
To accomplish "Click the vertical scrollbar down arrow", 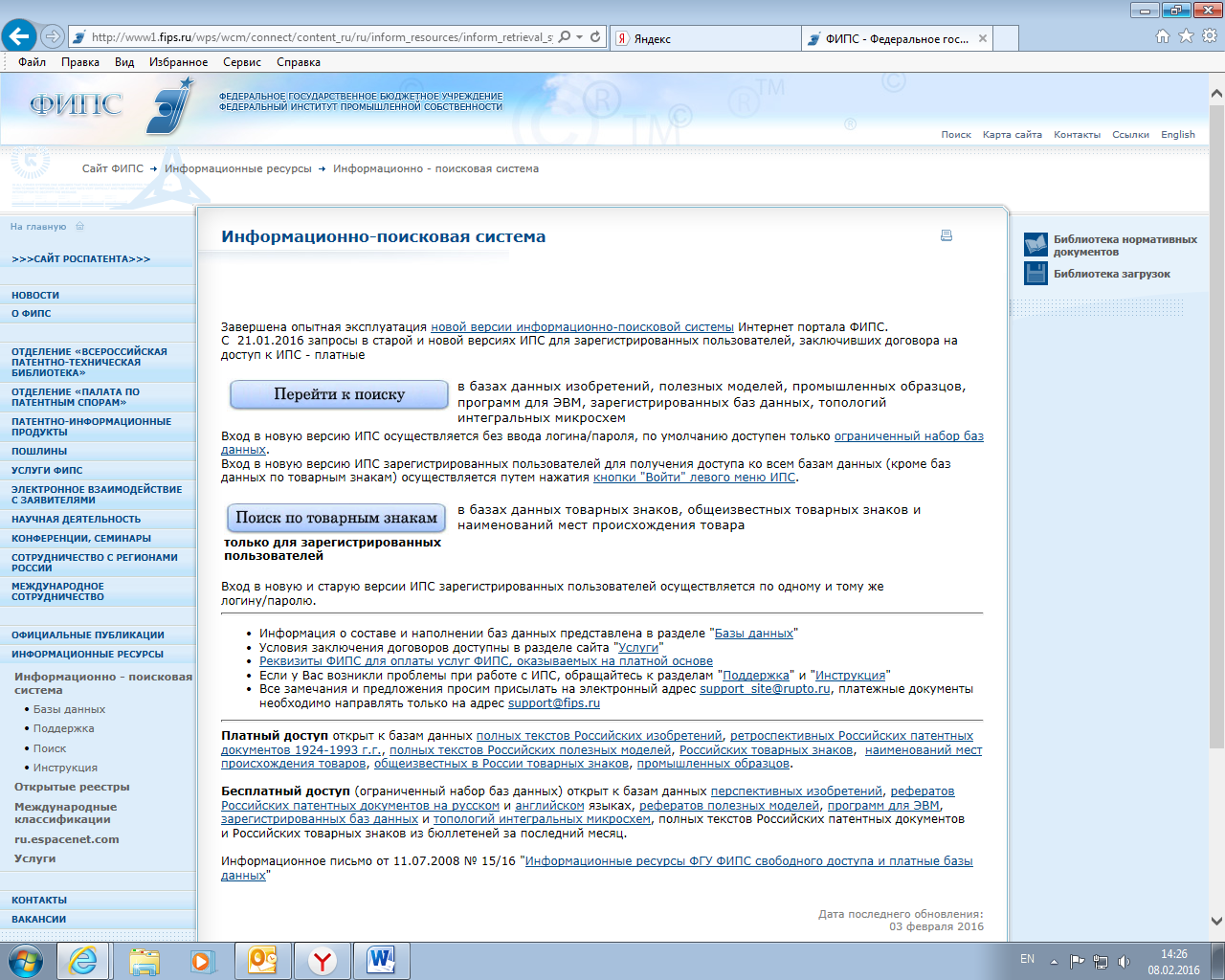I will tap(1216, 922).
